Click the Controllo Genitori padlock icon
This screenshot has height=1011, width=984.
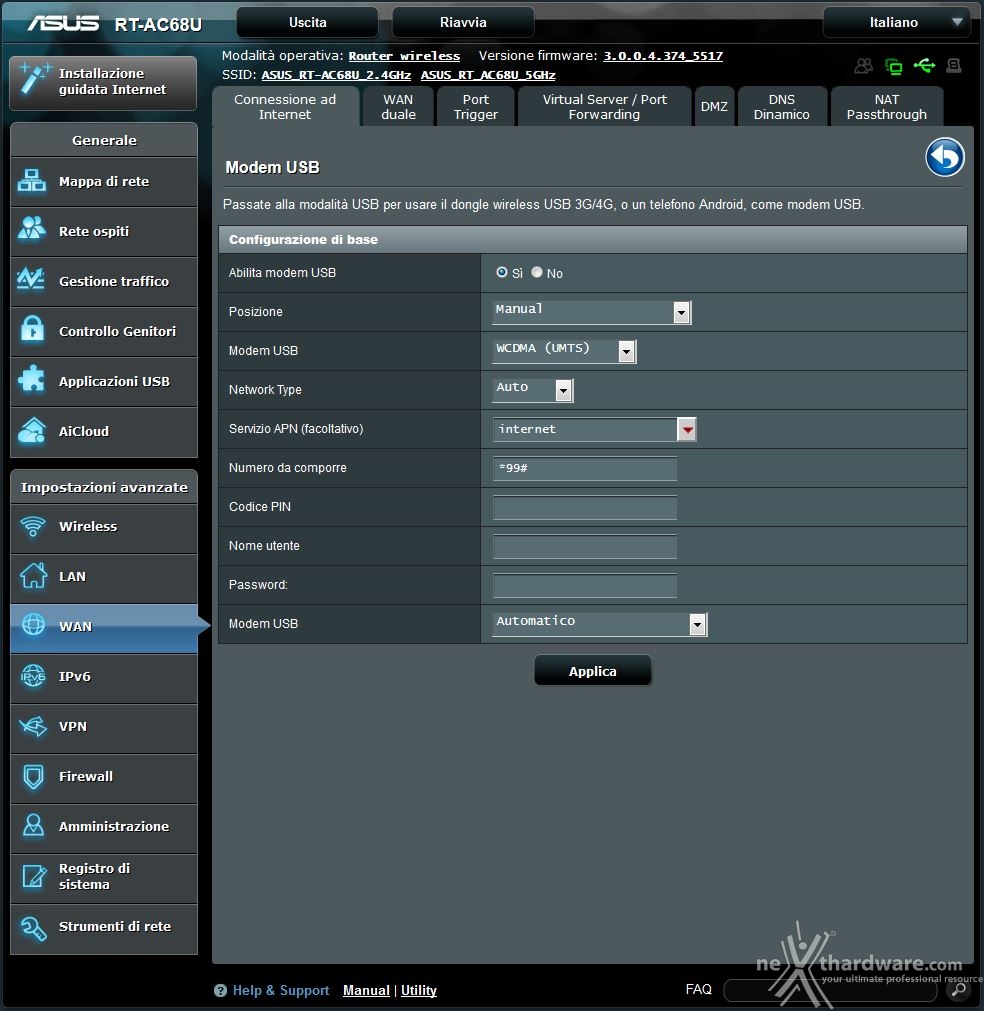(x=32, y=329)
